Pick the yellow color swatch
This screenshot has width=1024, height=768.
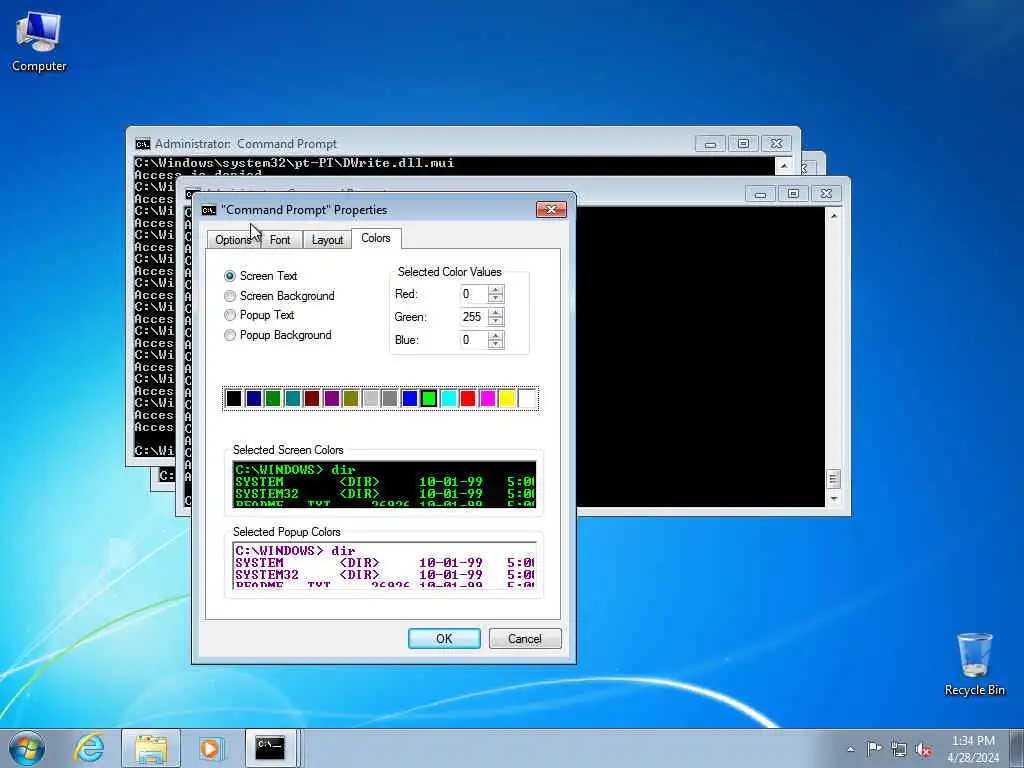[x=507, y=398]
